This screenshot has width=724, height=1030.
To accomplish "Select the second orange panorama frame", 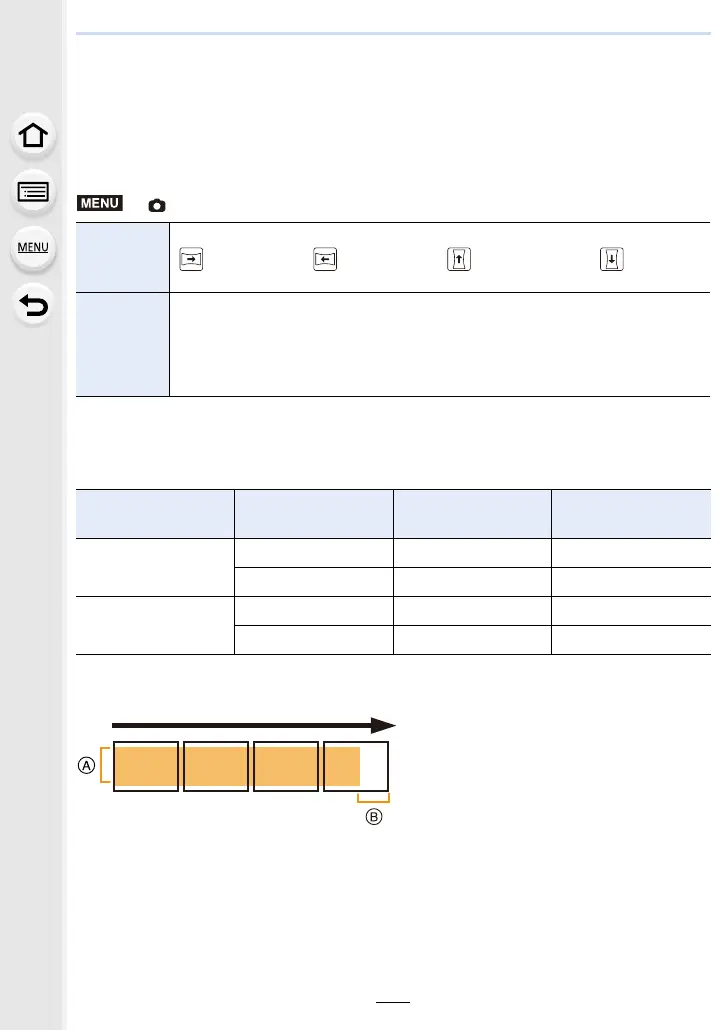I will coord(216,767).
